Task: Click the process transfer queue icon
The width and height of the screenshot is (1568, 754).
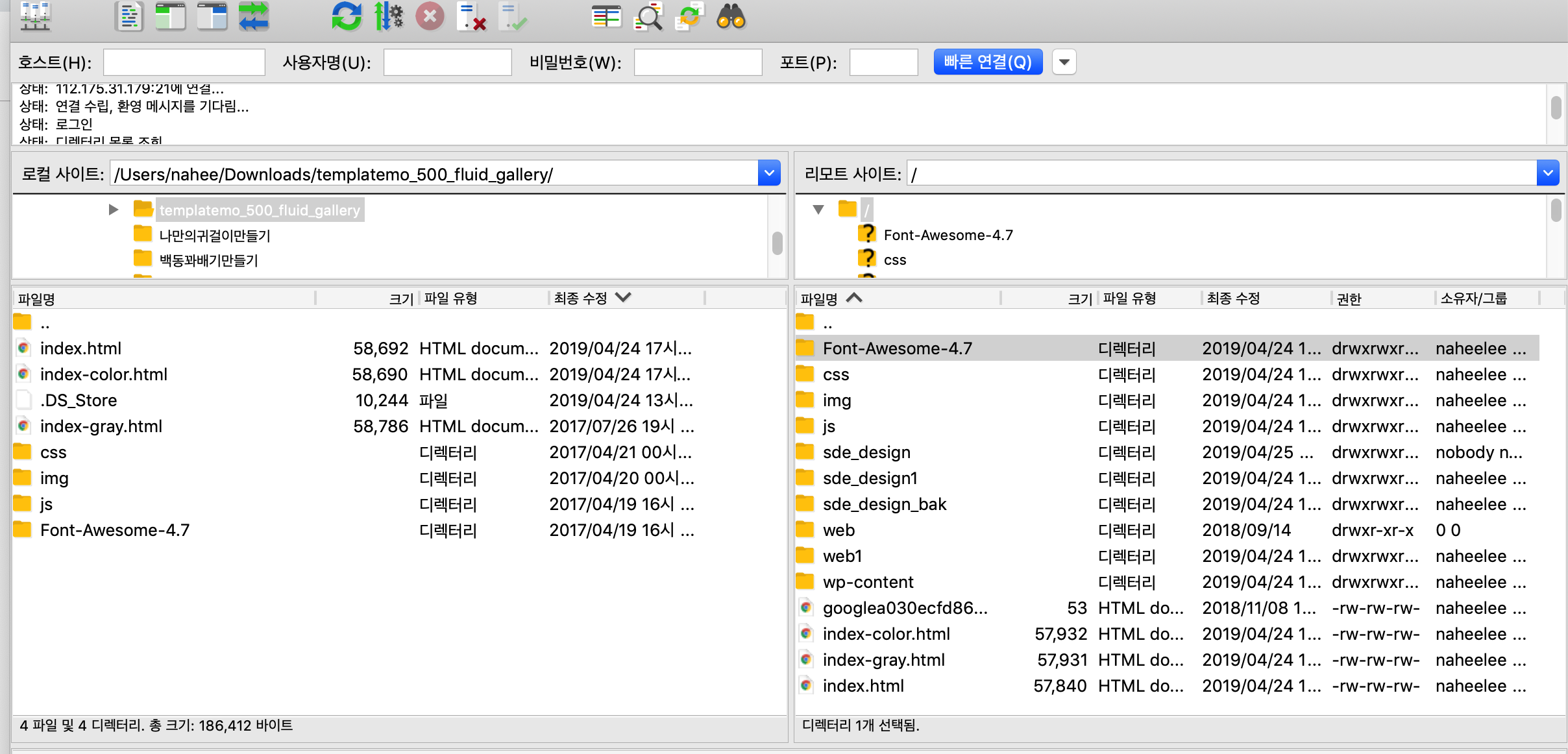Action: (388, 17)
